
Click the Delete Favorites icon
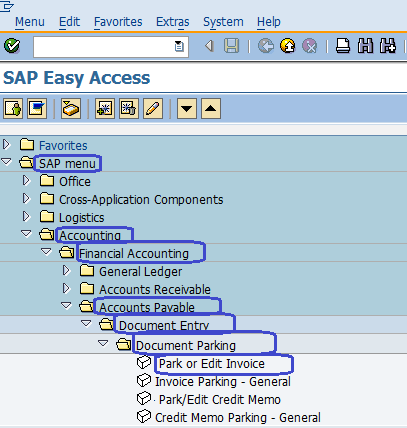pyautogui.click(x=129, y=109)
